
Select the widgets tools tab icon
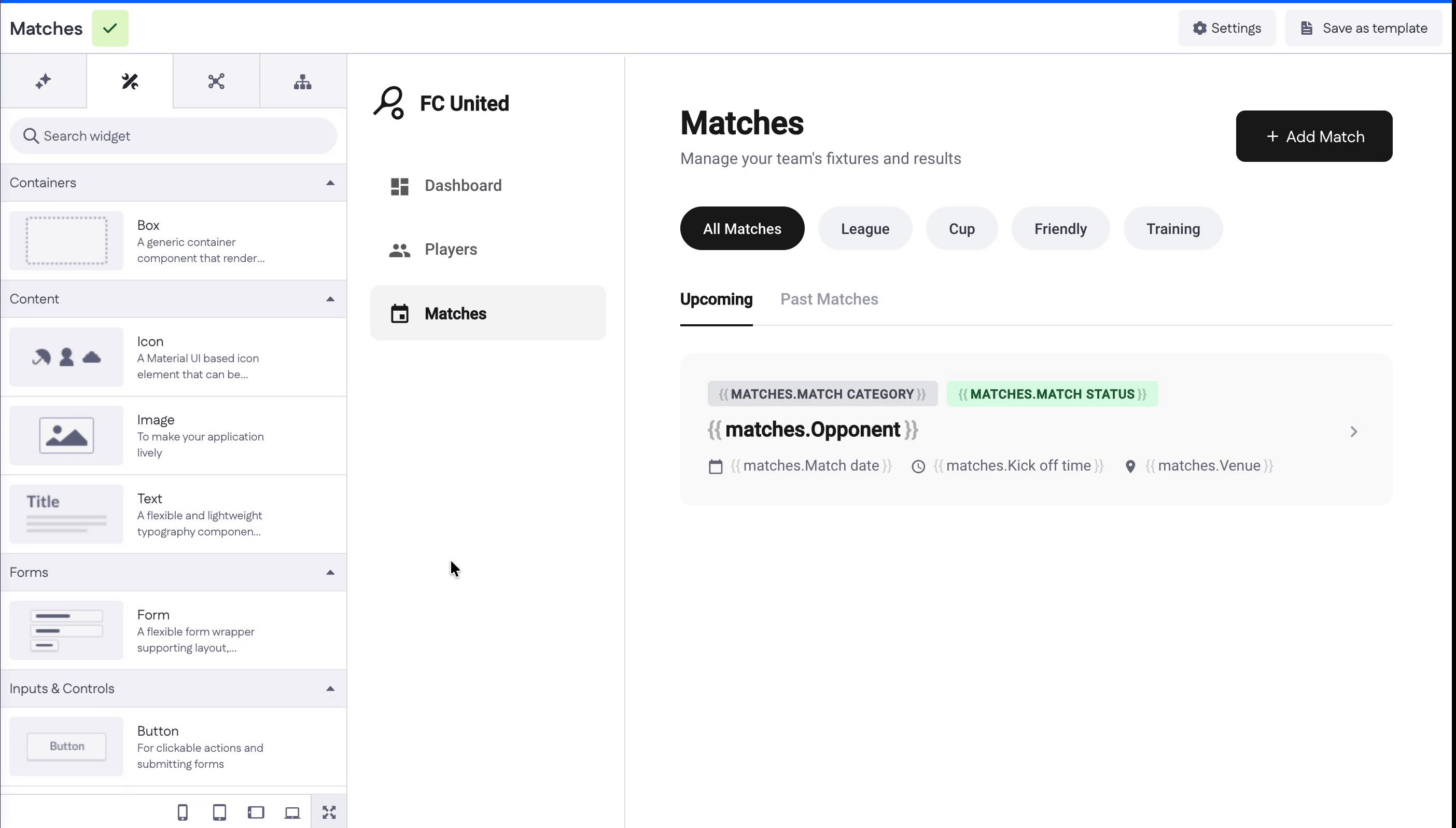pyautogui.click(x=130, y=81)
